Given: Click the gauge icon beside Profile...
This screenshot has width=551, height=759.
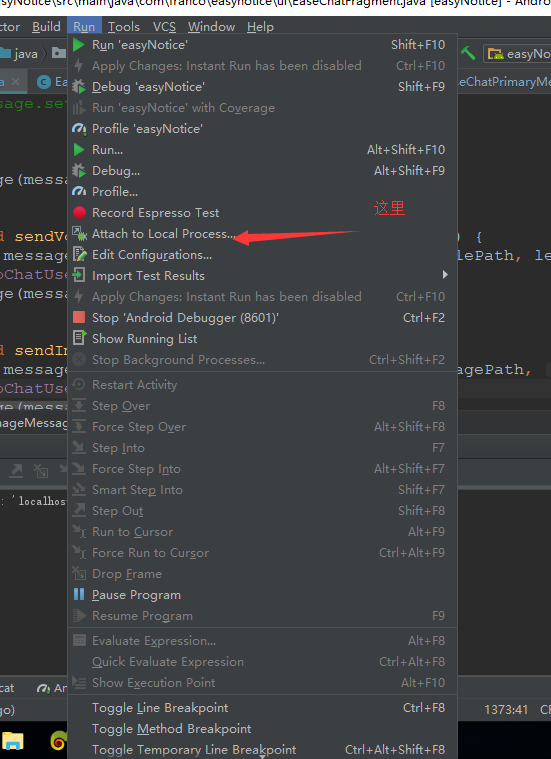Looking at the screenshot, I should coord(78,192).
